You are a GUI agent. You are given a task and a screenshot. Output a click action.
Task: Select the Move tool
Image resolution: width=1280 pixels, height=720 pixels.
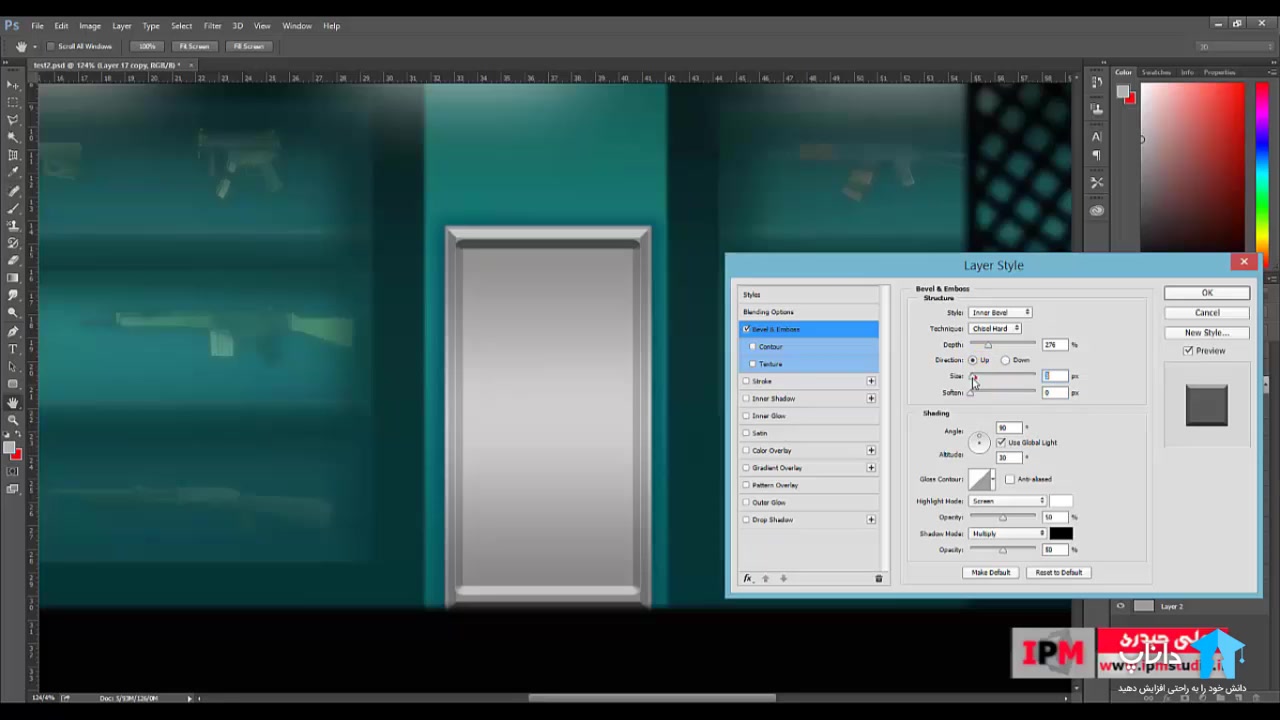tap(13, 85)
